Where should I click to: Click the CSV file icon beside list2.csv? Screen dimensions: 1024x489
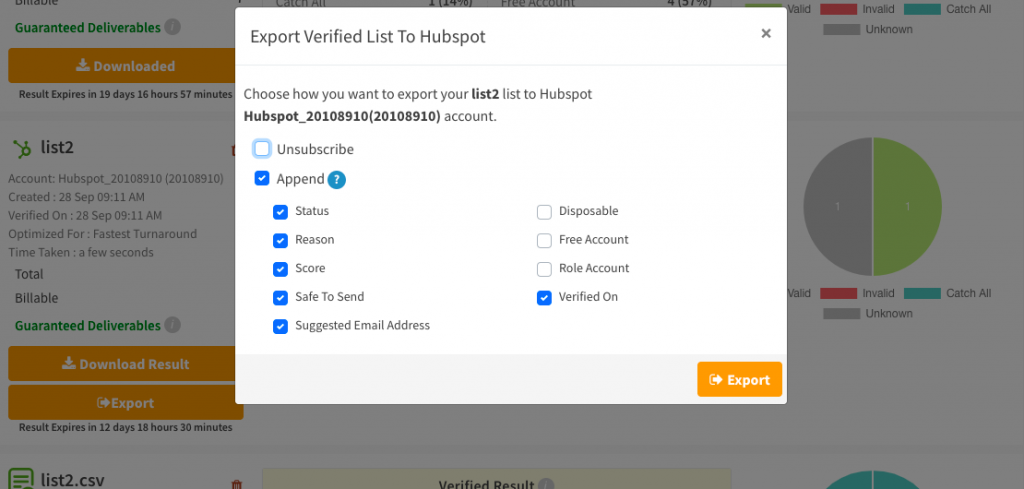click(22, 480)
